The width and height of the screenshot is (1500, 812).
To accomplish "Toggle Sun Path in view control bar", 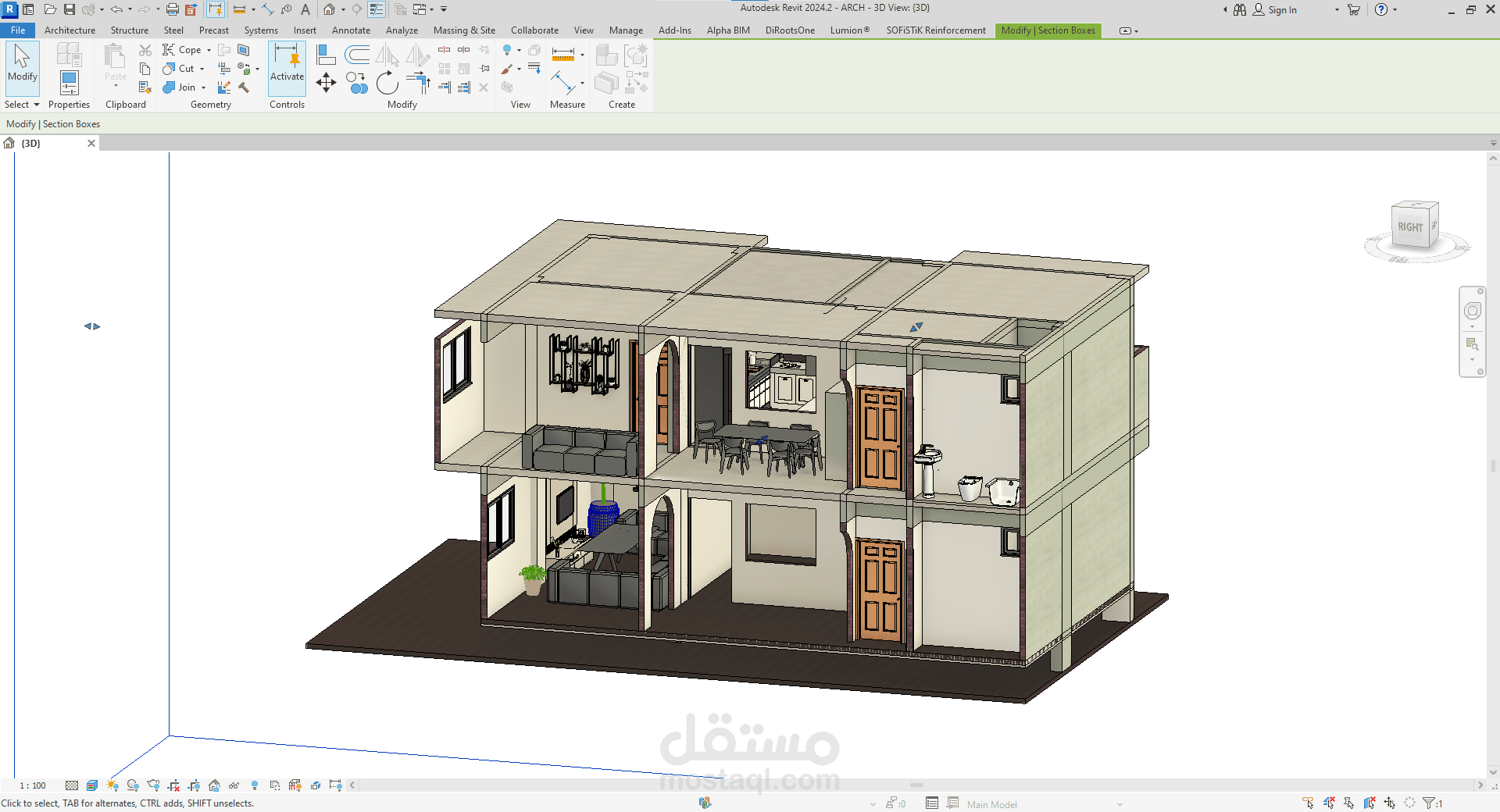I will click(x=112, y=785).
